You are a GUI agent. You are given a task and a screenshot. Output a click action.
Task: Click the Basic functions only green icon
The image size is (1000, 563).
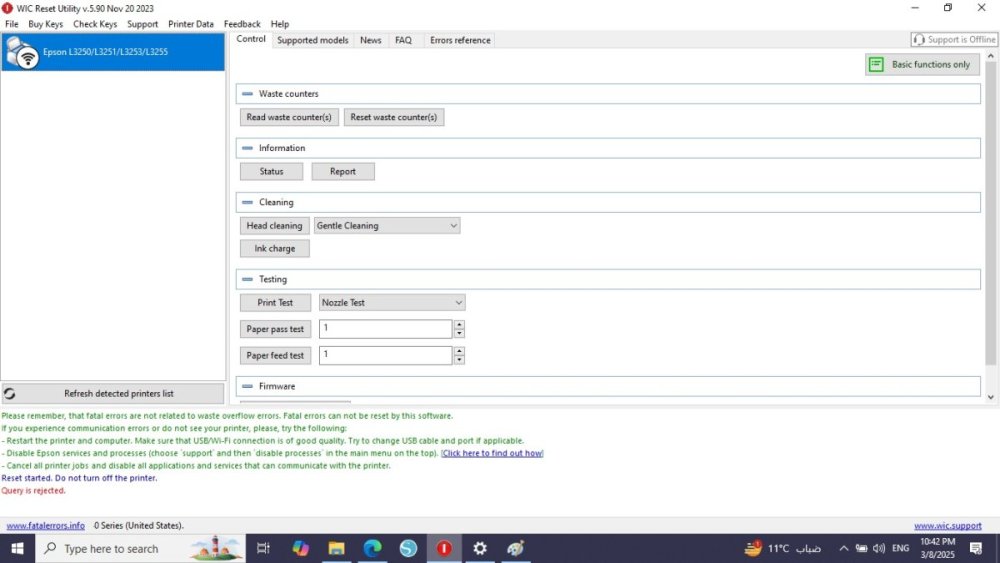876,64
